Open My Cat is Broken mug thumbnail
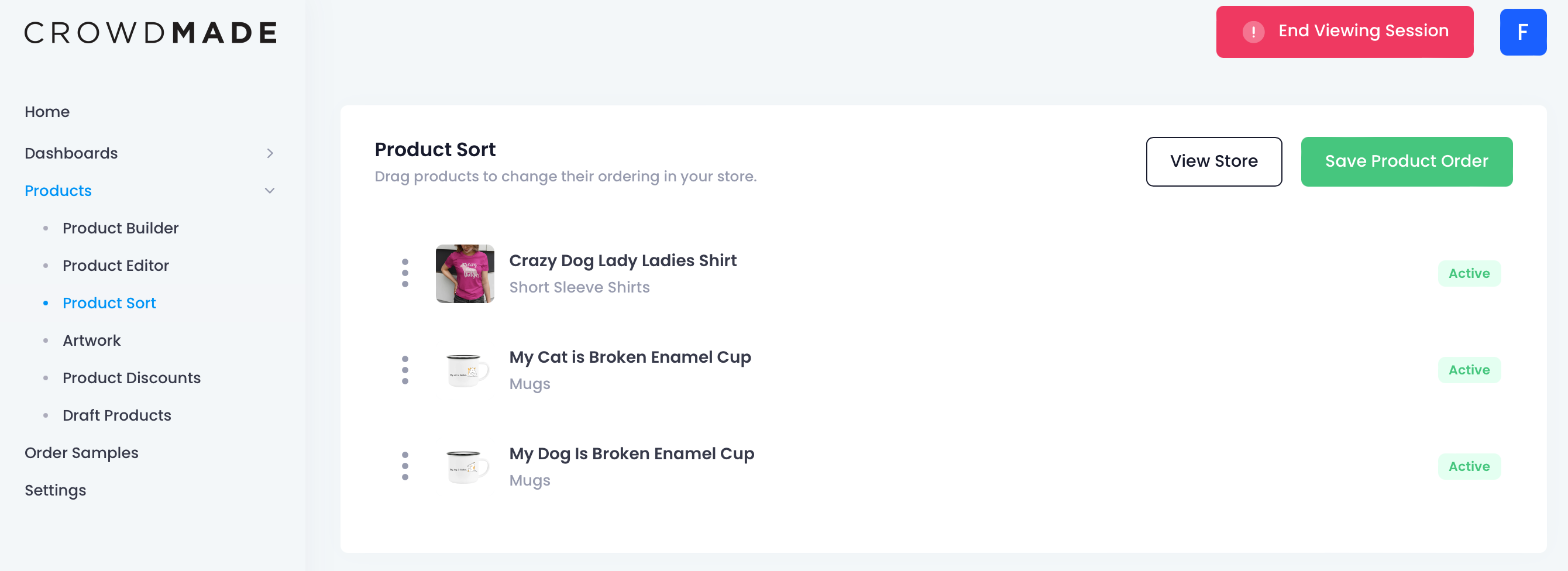Screen dimensions: 1568x571 (465, 370)
